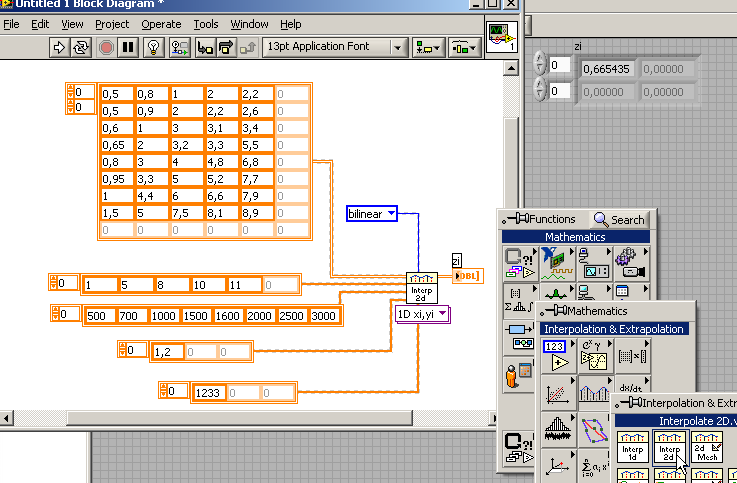Image resolution: width=737 pixels, height=483 pixels.
Task: Open the Tools menu
Action: click(206, 23)
